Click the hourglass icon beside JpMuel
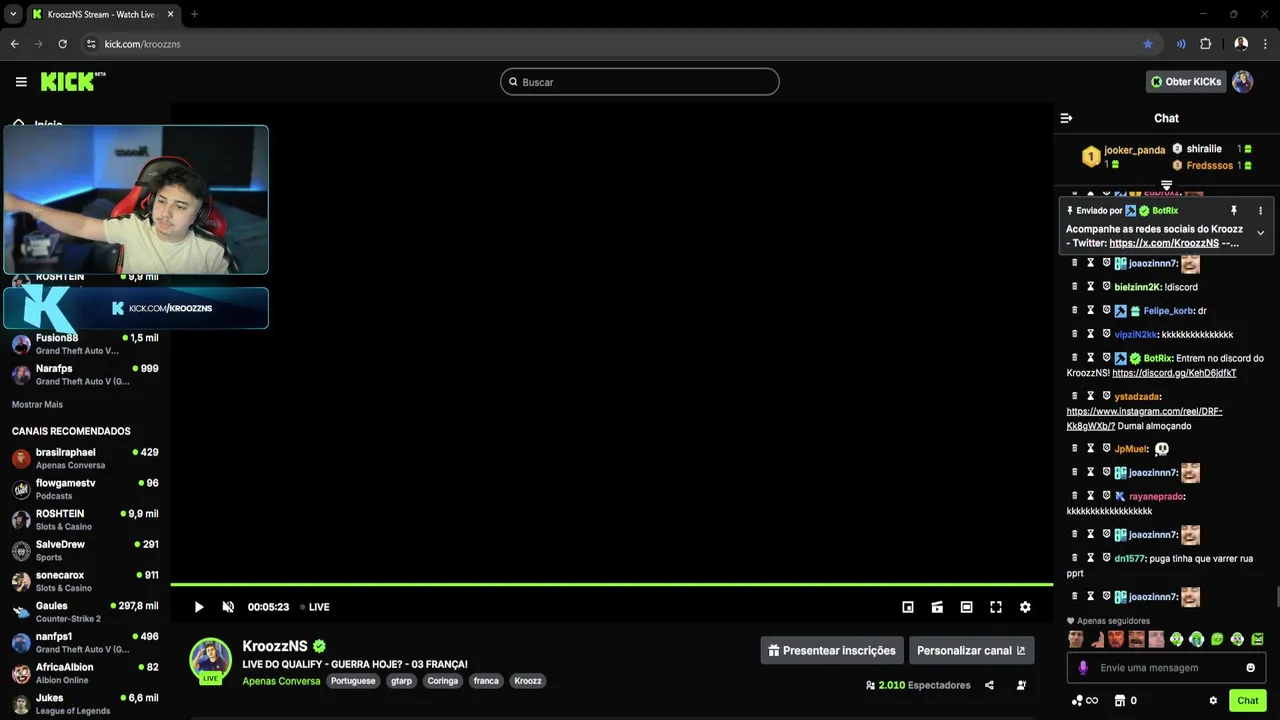The image size is (1280, 720). tap(1091, 449)
